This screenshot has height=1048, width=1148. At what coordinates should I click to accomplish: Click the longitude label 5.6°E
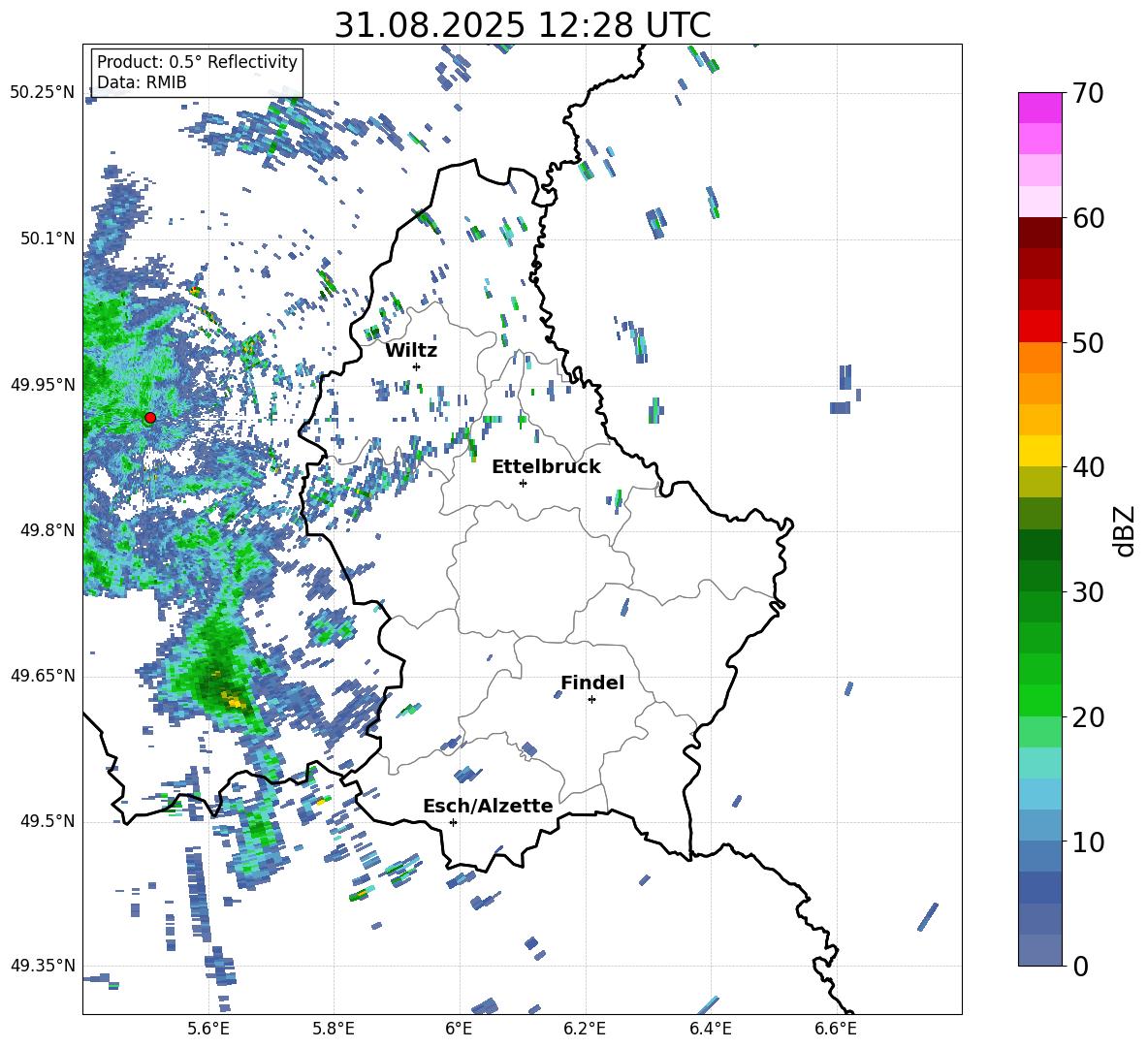coord(208,1029)
